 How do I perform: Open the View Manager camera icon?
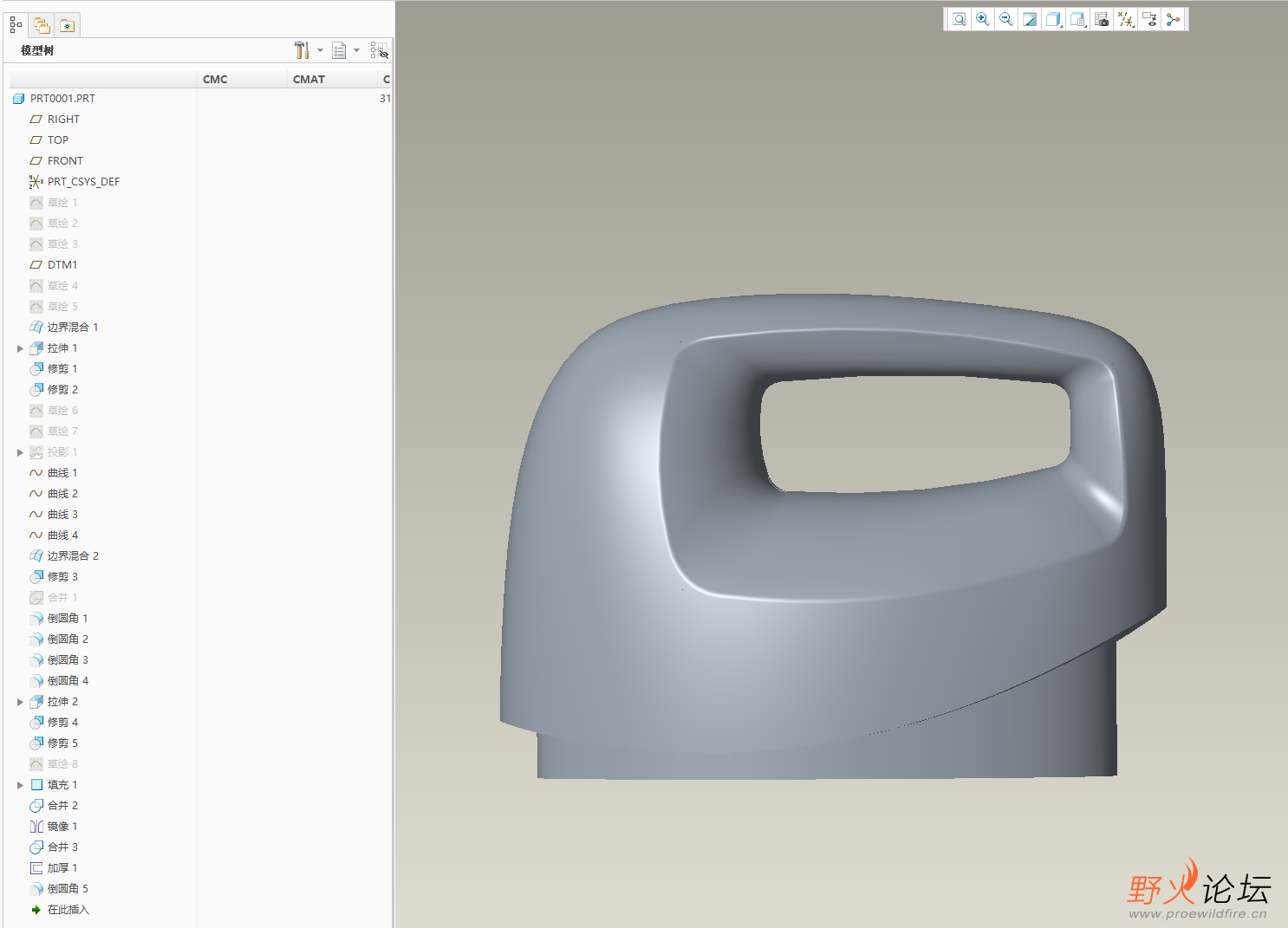1102,19
